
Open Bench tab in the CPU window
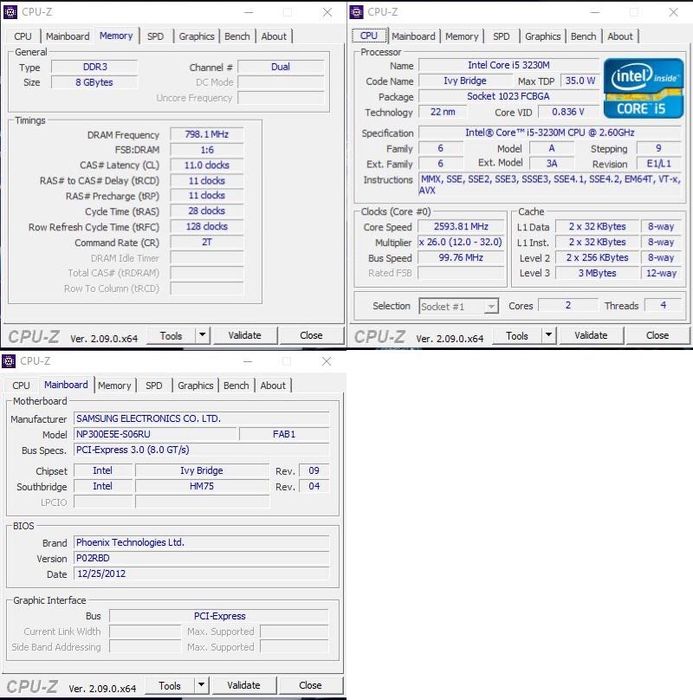tap(583, 36)
